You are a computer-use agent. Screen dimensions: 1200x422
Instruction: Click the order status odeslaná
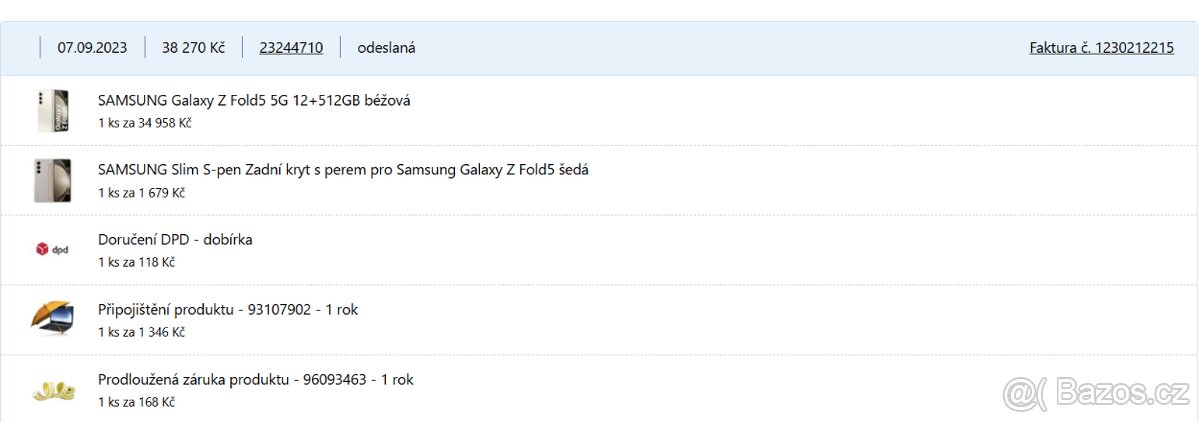click(x=386, y=47)
